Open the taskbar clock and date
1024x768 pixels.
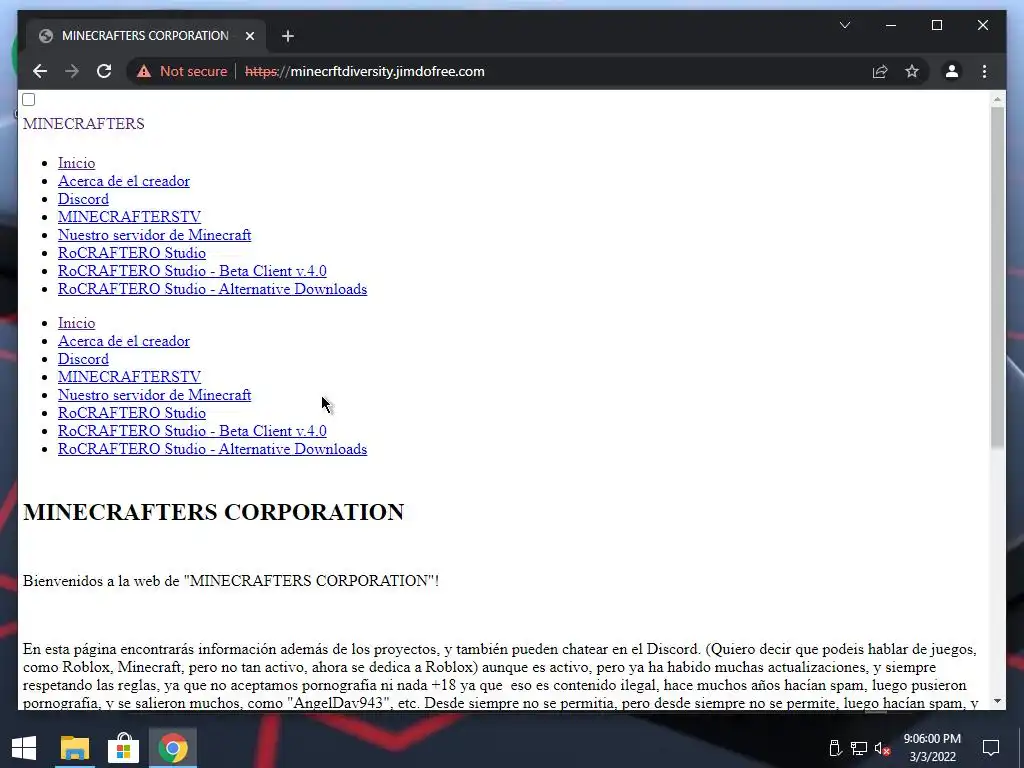(x=933, y=748)
